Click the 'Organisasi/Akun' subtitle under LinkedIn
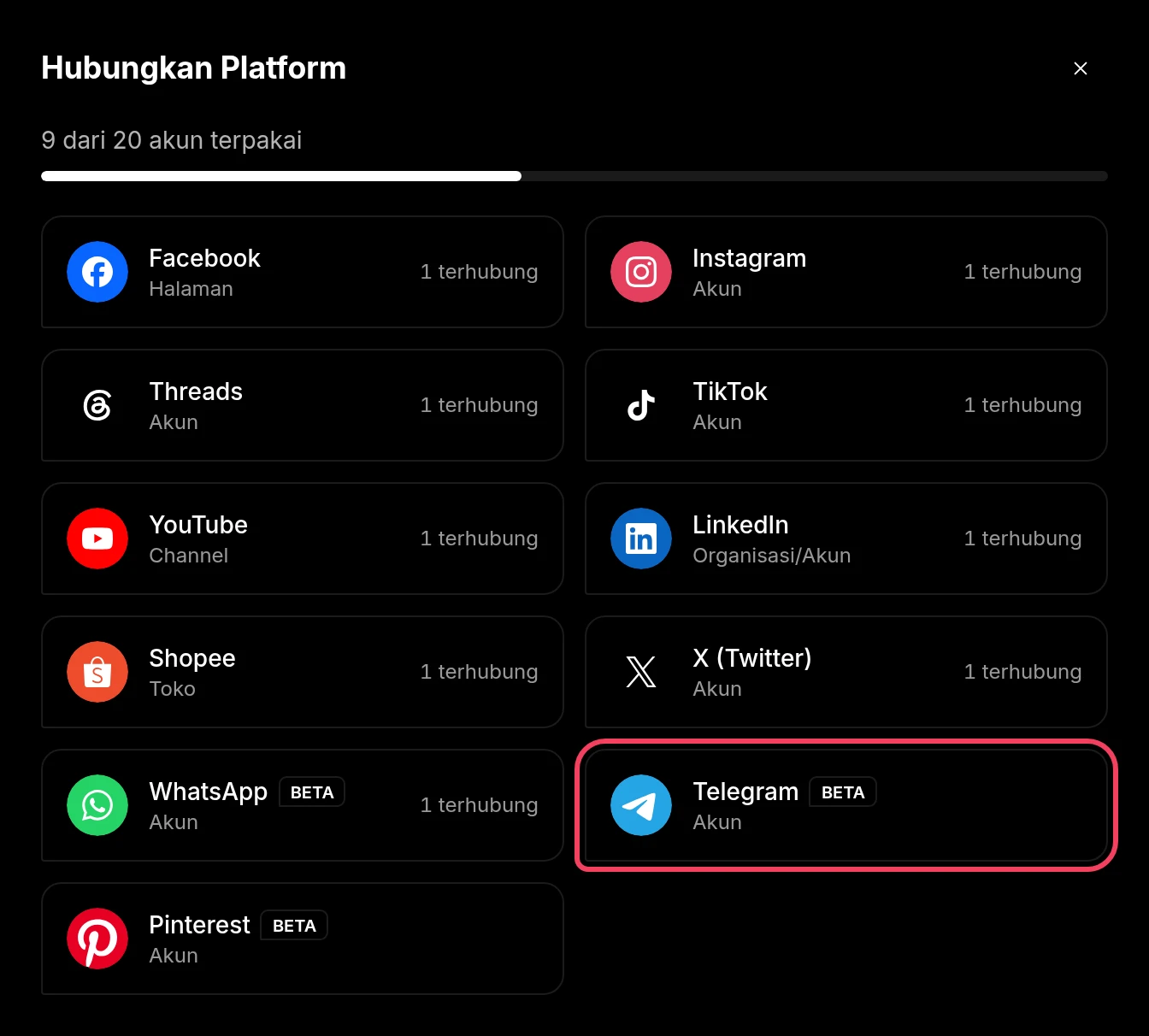This screenshot has width=1149, height=1036. tap(771, 556)
